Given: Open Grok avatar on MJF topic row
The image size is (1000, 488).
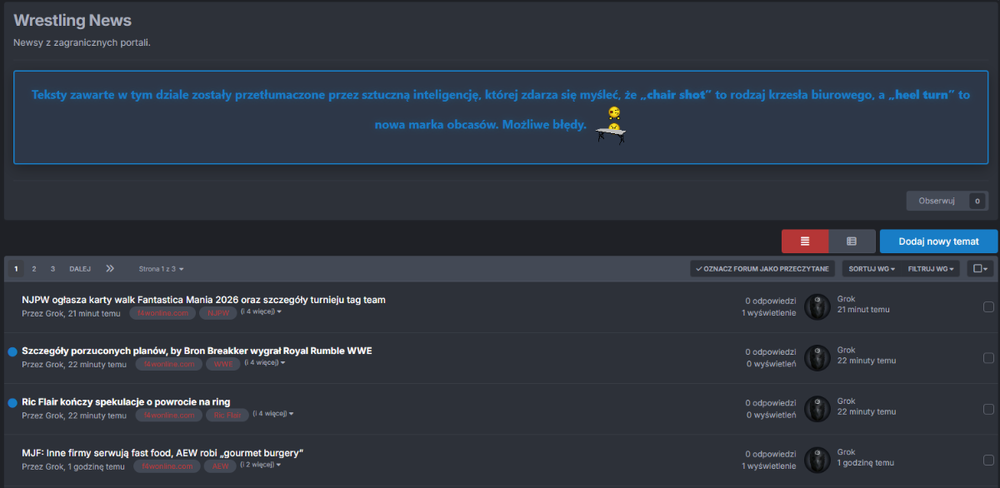Looking at the screenshot, I should [x=817, y=459].
